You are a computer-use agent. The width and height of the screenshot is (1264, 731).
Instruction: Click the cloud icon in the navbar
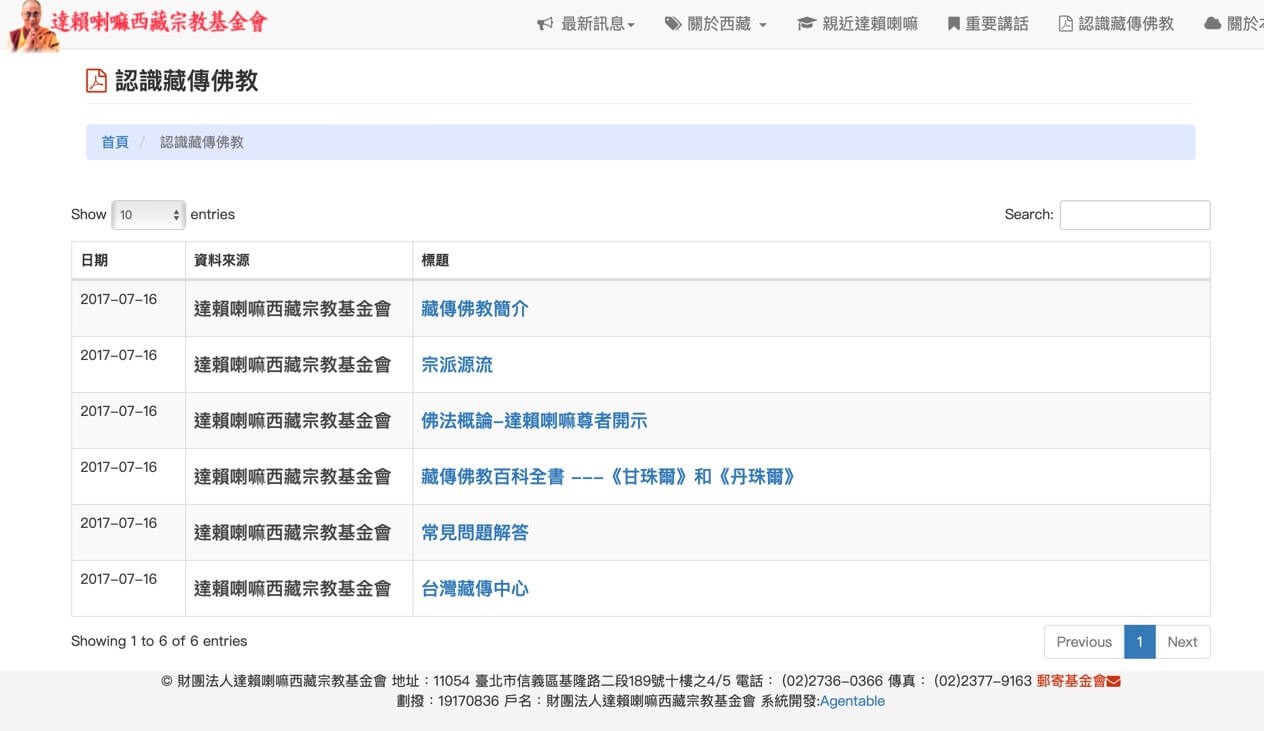[x=1212, y=24]
